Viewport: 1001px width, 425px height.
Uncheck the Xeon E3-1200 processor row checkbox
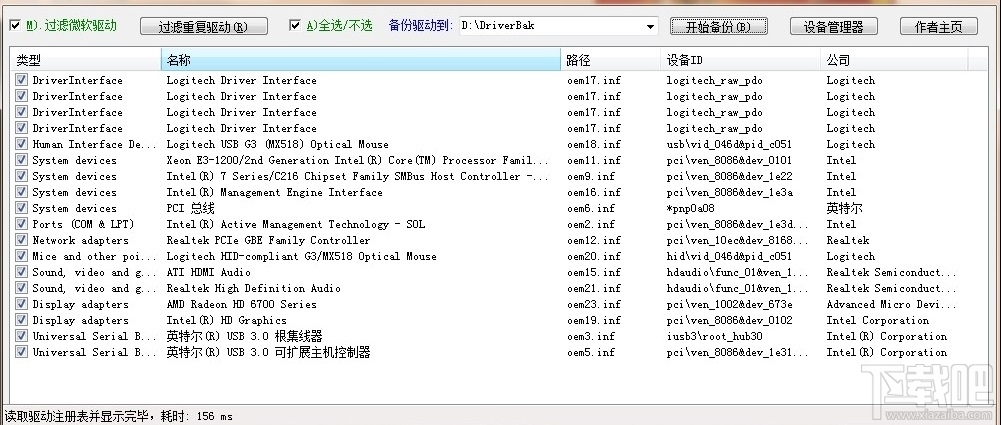(x=22, y=160)
